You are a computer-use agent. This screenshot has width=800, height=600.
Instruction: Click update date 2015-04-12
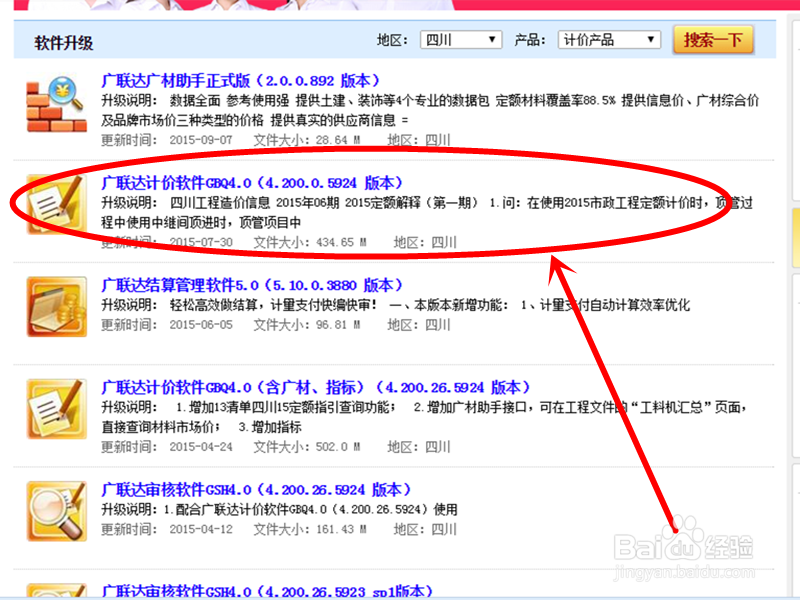pos(201,529)
